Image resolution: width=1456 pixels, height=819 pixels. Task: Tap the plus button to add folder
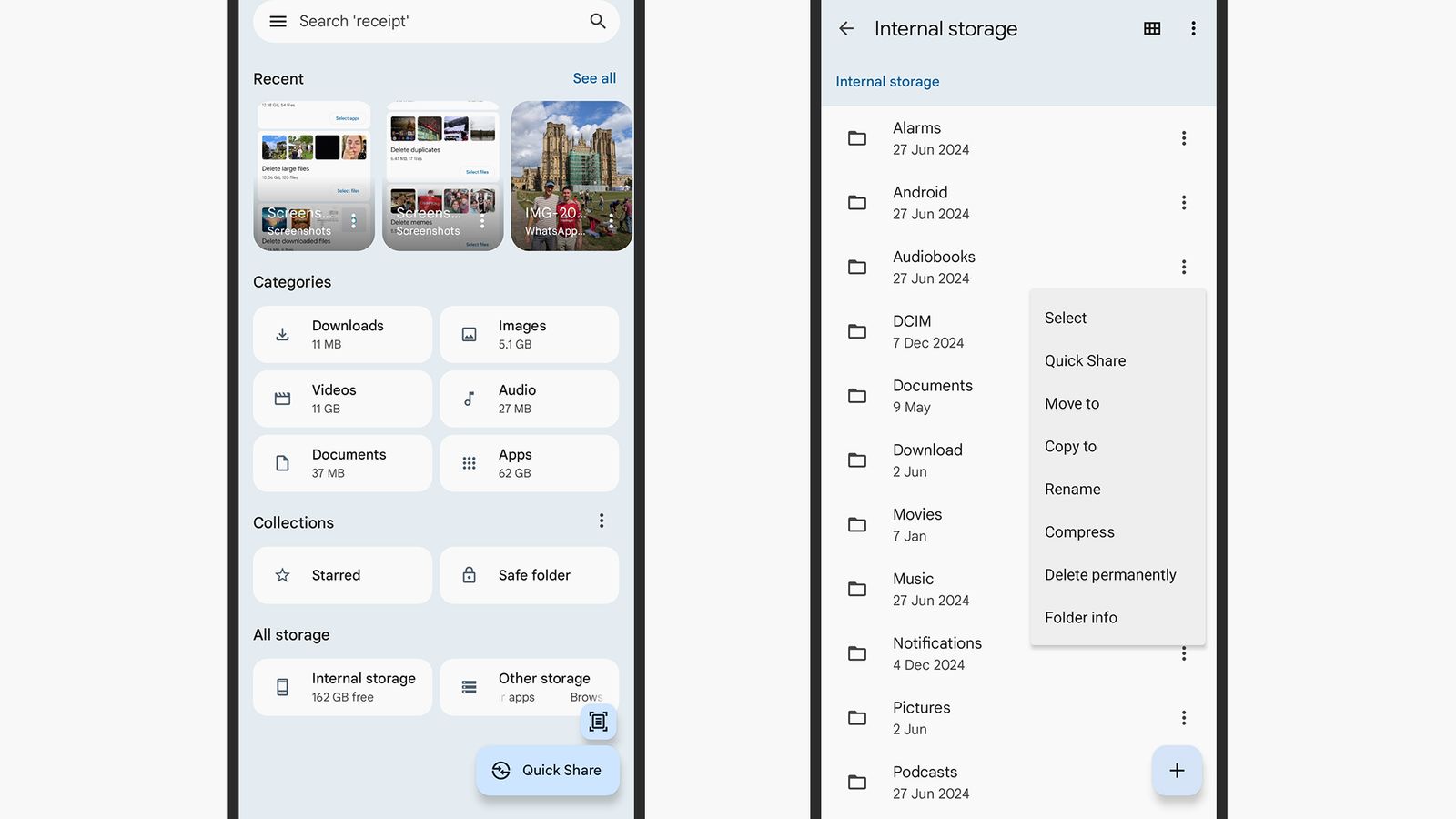pyautogui.click(x=1177, y=771)
